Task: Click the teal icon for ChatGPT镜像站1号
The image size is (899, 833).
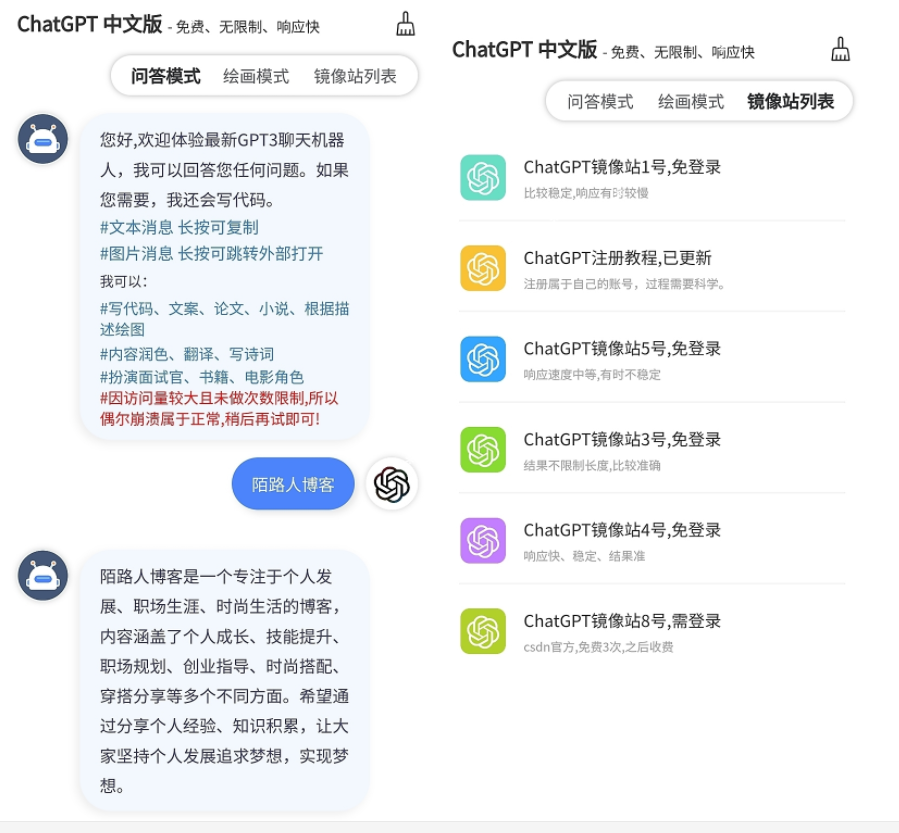Action: pos(483,177)
